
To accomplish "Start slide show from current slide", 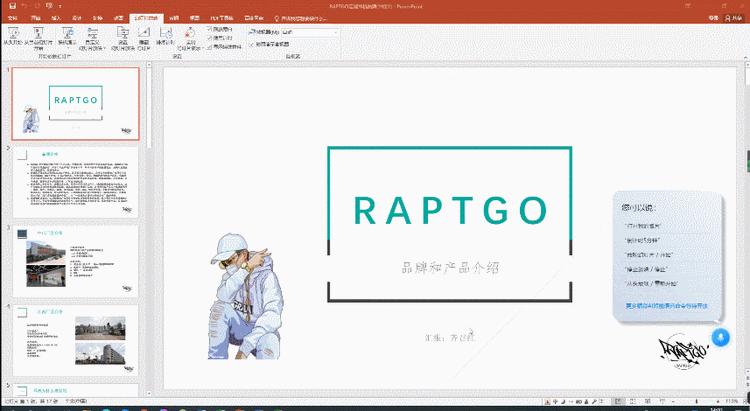I will click(39, 38).
